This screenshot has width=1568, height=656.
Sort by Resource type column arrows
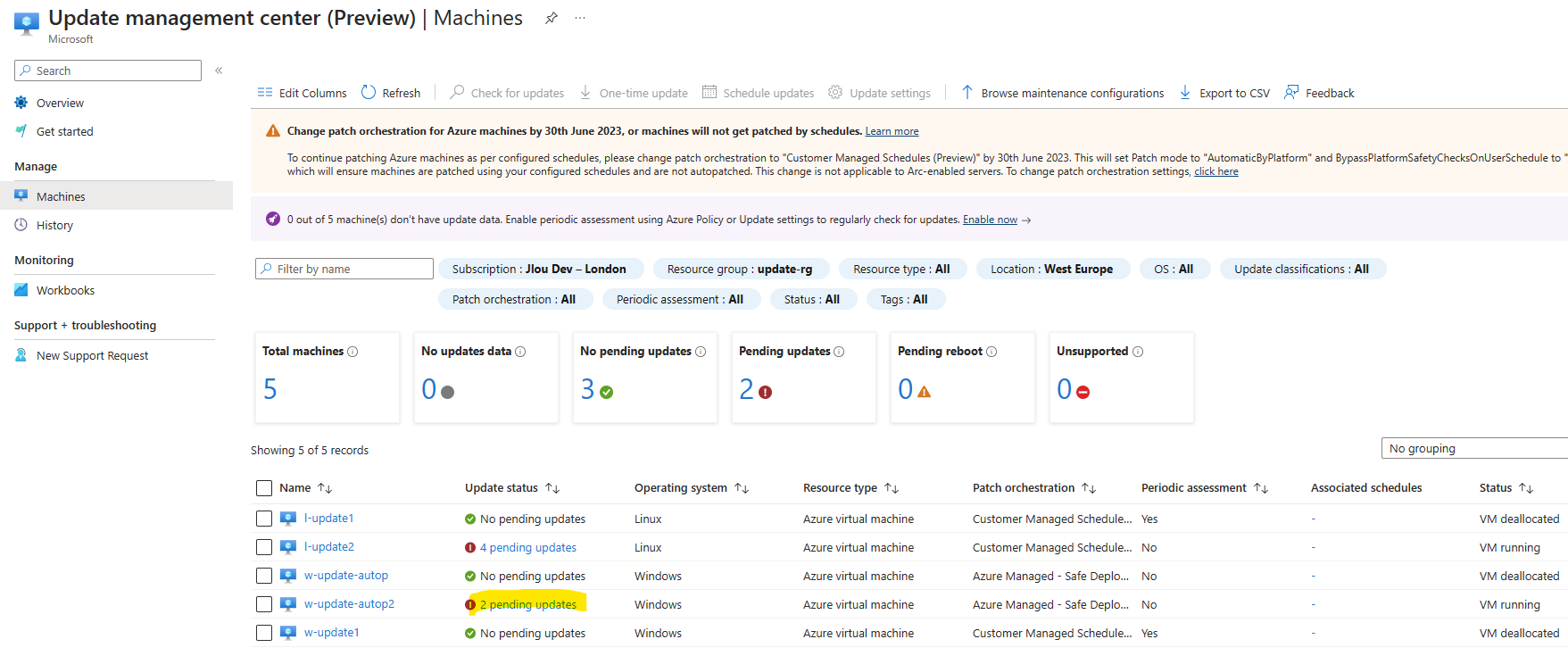892,488
